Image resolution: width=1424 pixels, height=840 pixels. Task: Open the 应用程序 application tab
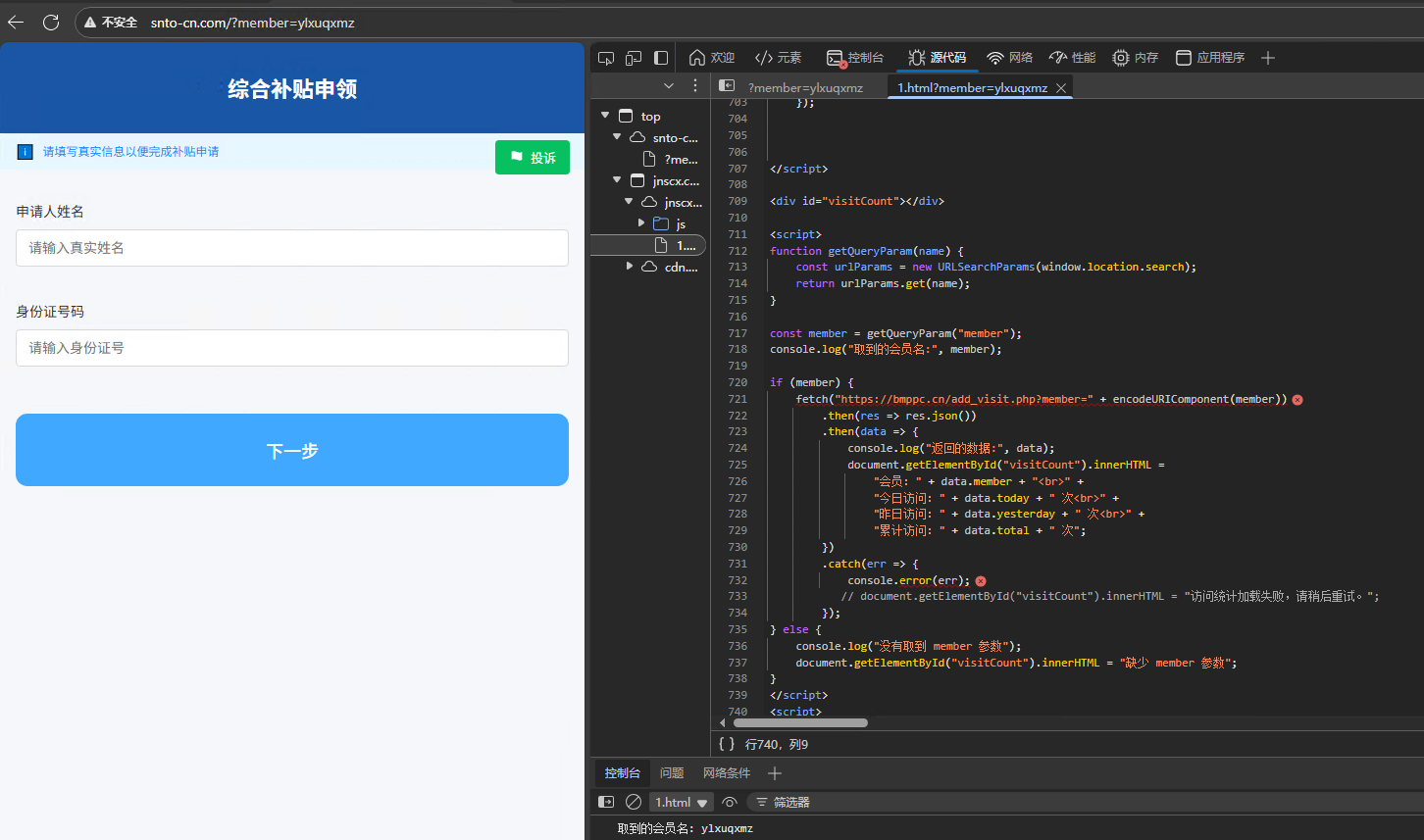[1210, 58]
